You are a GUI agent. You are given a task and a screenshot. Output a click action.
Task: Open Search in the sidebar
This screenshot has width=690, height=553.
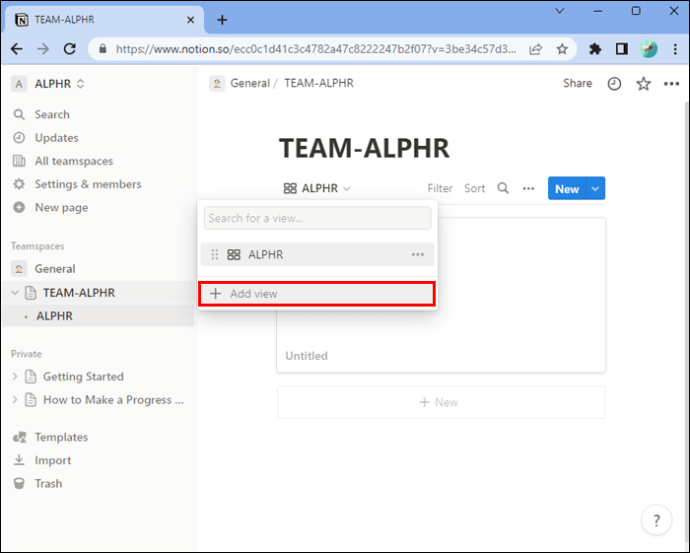[52, 114]
